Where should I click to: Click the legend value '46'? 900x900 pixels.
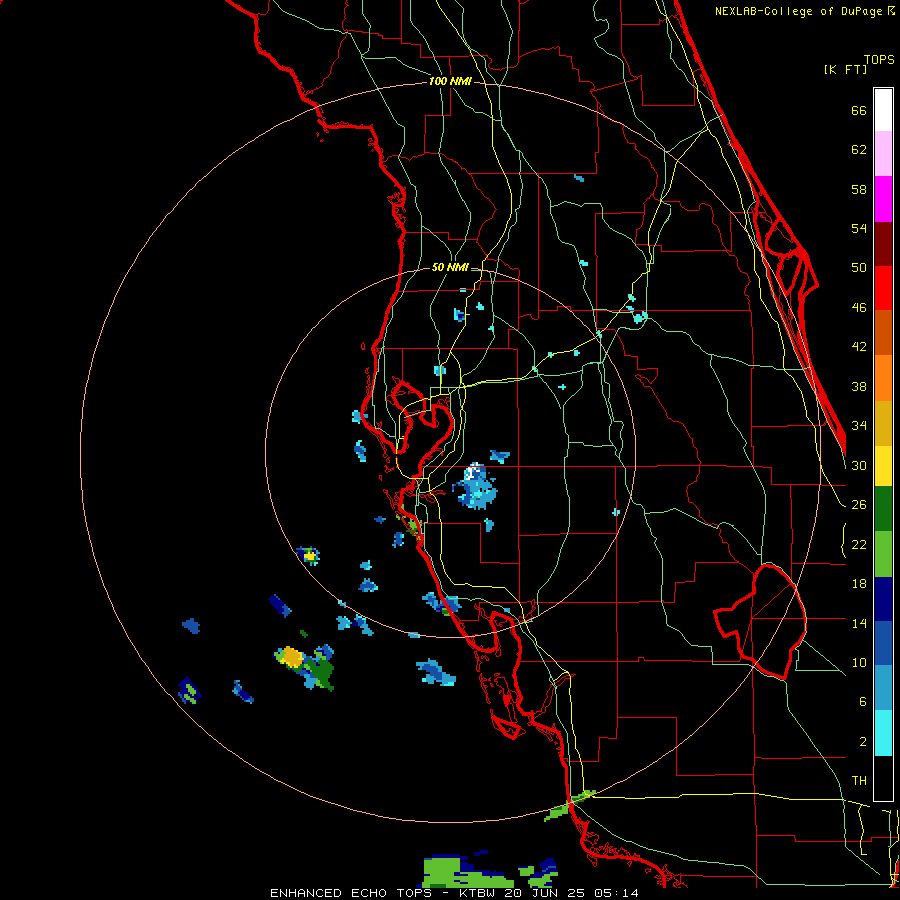click(859, 308)
